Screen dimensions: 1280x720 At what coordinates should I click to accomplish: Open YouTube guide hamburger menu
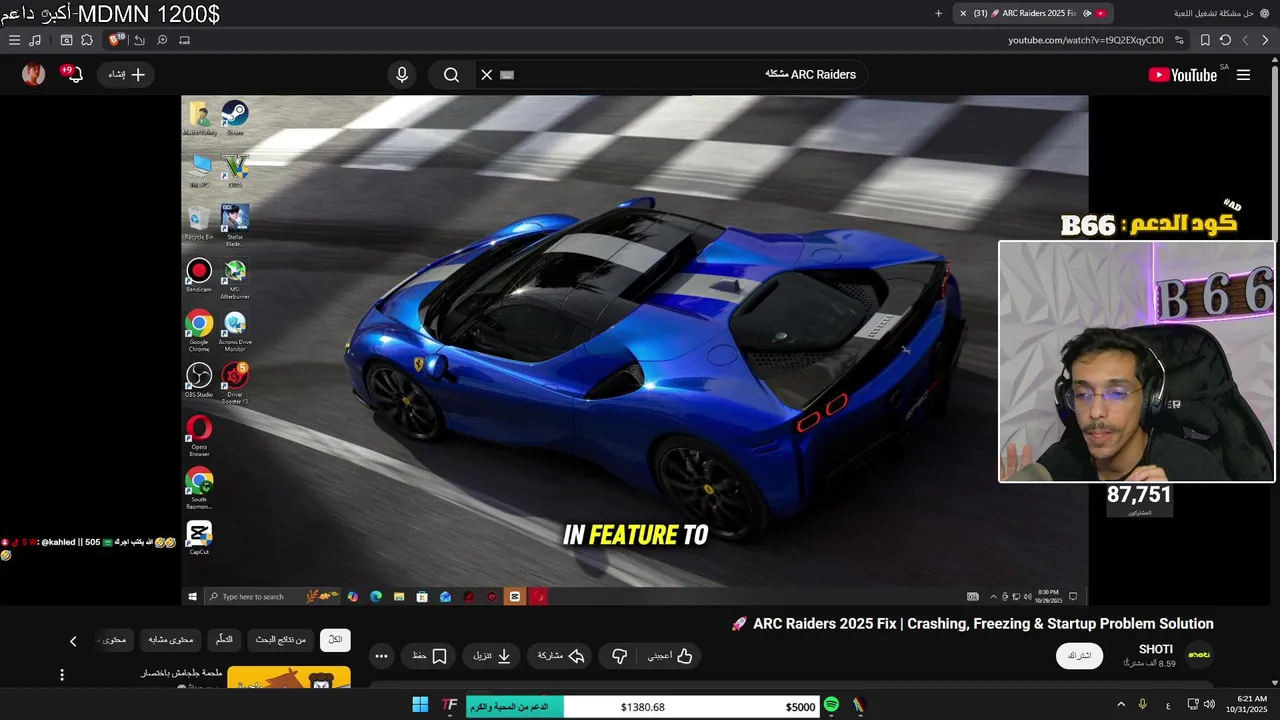(1243, 75)
